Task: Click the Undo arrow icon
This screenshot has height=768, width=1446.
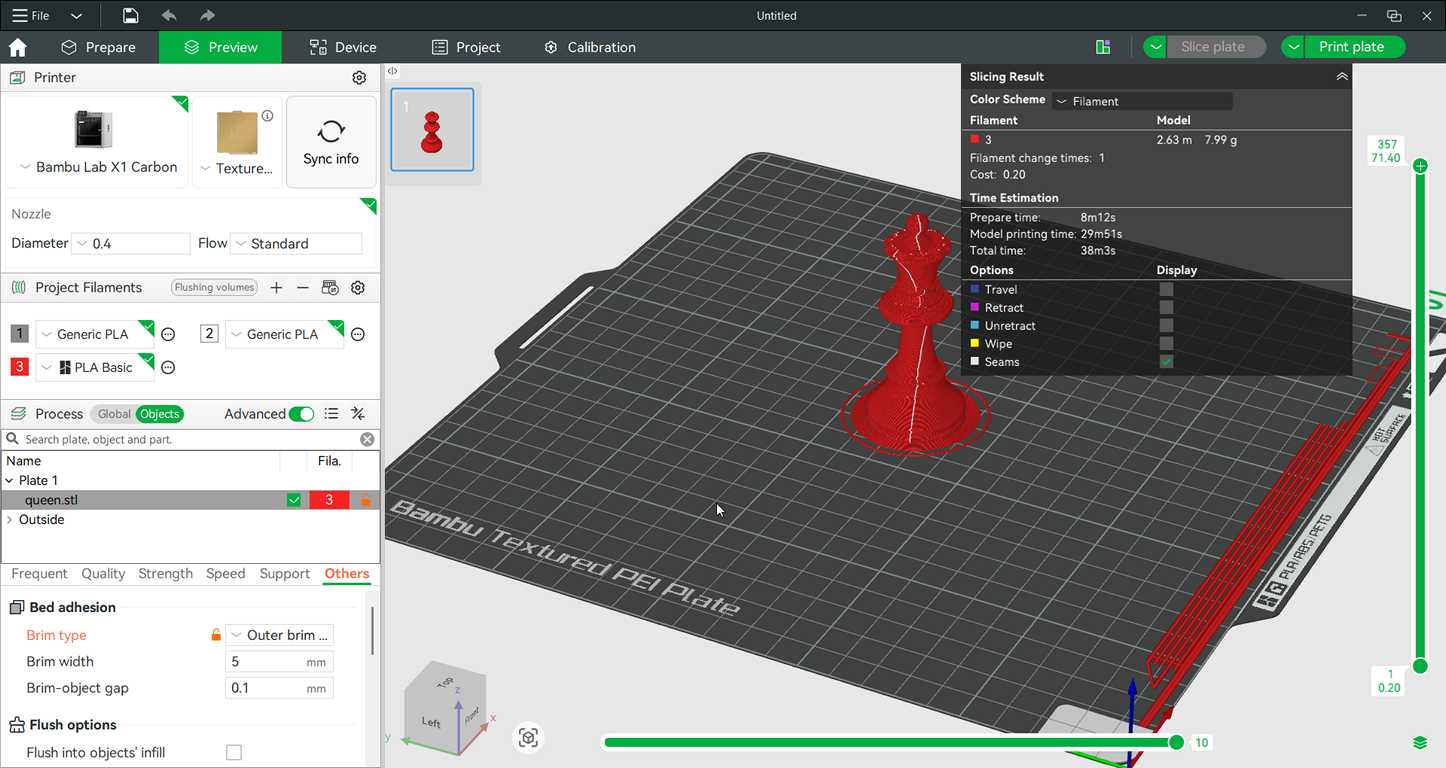Action: click(169, 15)
